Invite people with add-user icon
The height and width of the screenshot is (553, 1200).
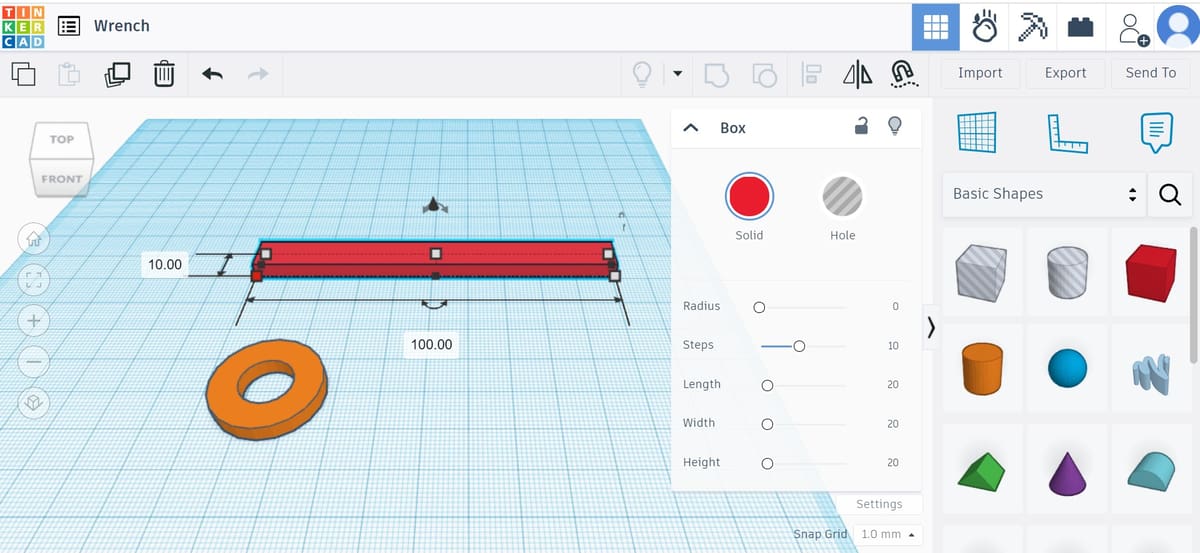point(1133,28)
